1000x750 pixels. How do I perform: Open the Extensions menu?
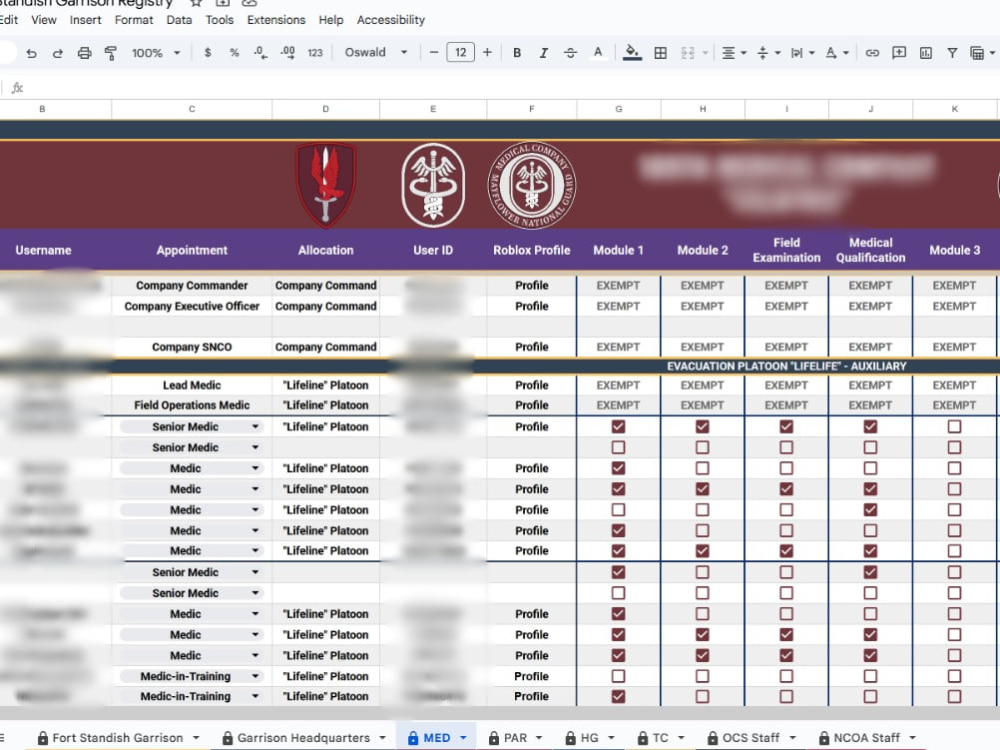[x=276, y=20]
